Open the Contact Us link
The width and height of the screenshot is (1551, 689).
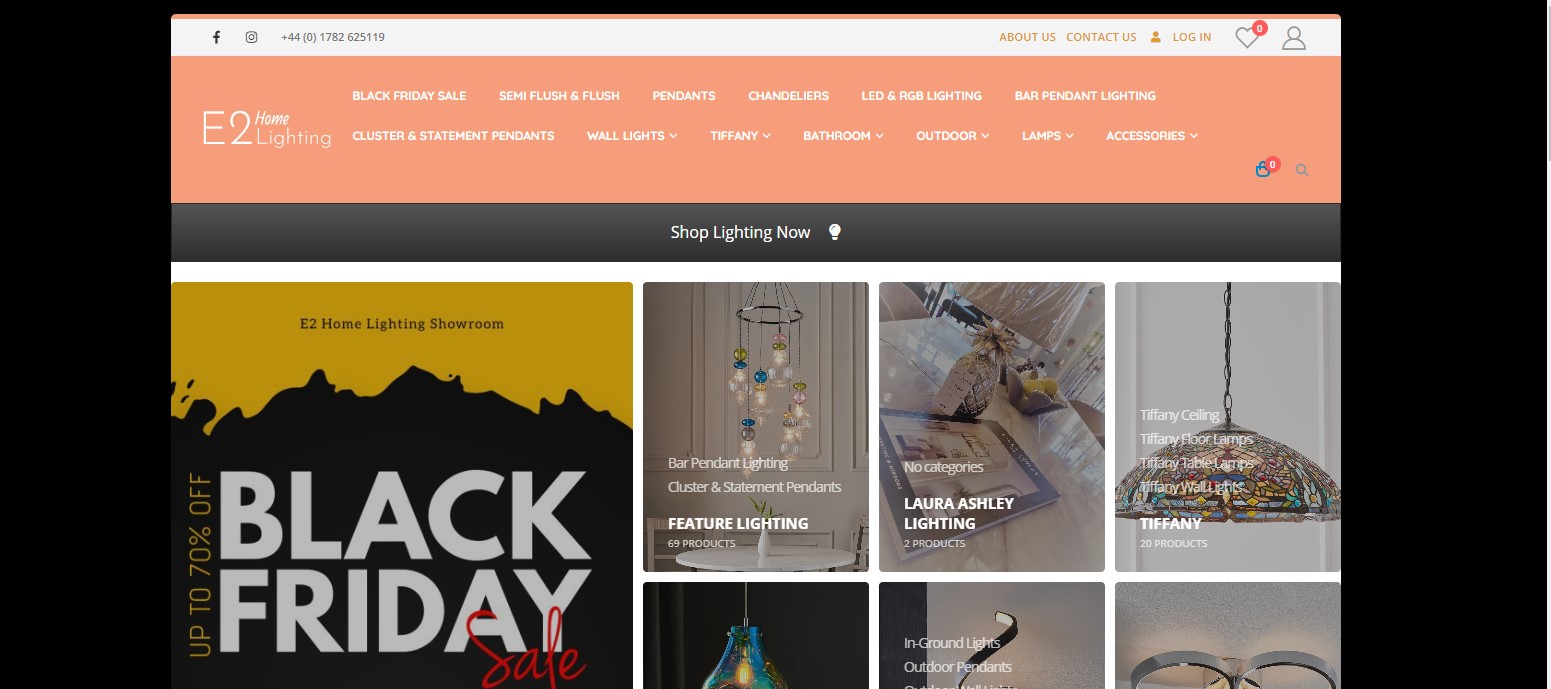(1101, 37)
